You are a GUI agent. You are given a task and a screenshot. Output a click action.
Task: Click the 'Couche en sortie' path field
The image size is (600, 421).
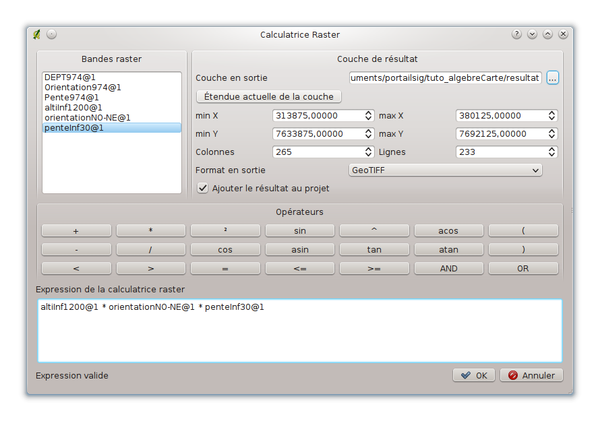[445, 77]
